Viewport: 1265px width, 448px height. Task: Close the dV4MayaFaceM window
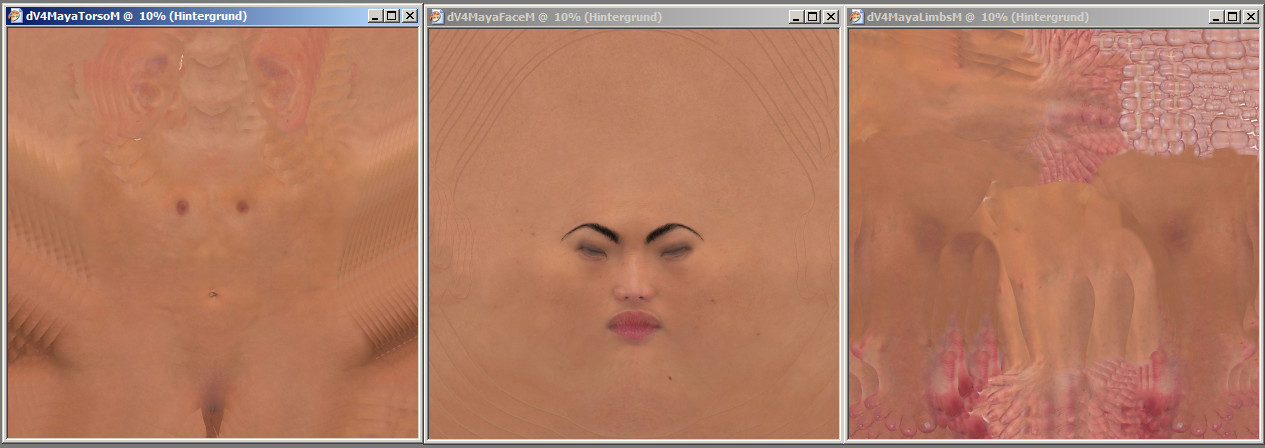830,17
